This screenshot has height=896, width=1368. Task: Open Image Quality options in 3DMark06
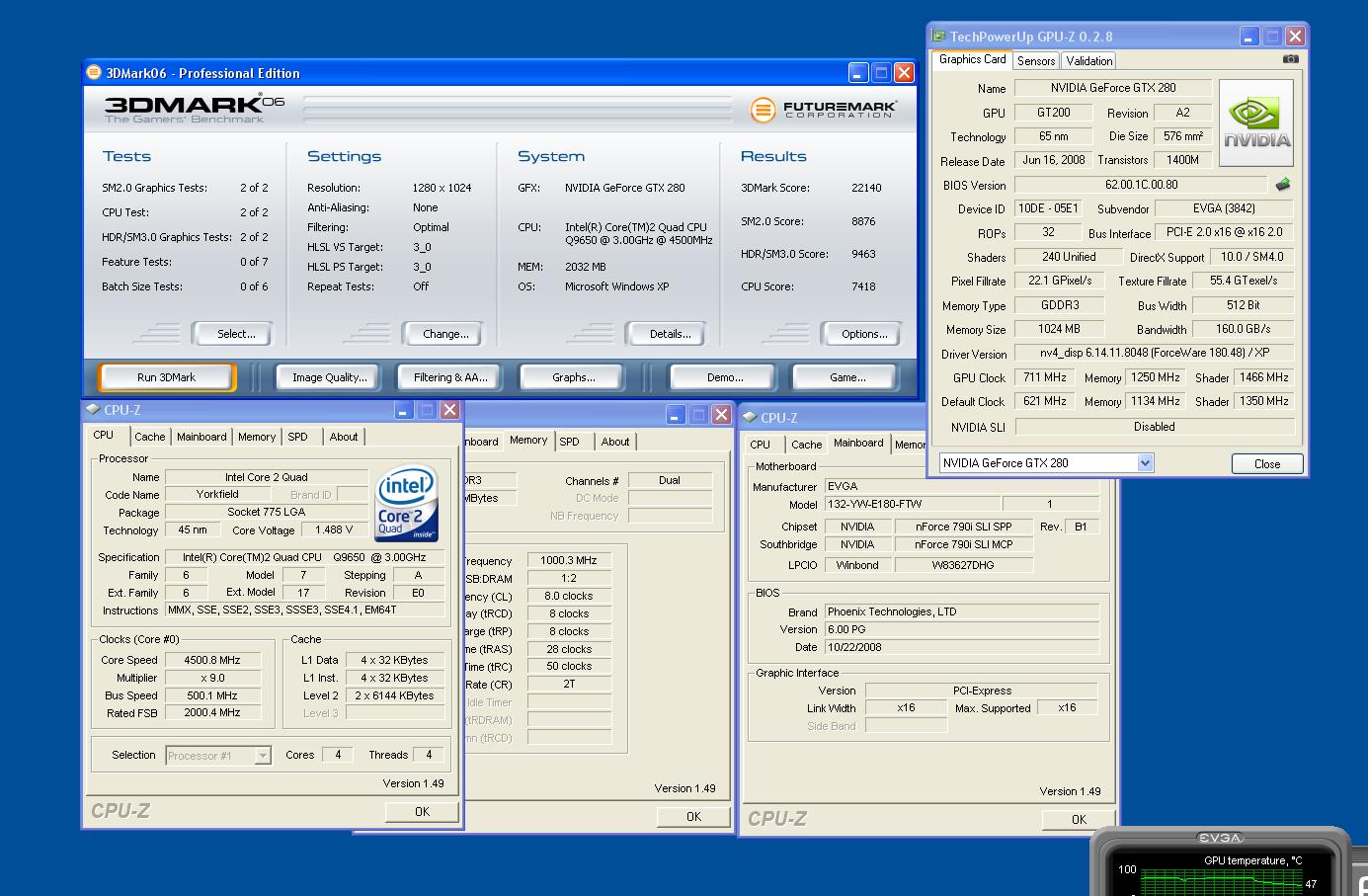point(330,377)
